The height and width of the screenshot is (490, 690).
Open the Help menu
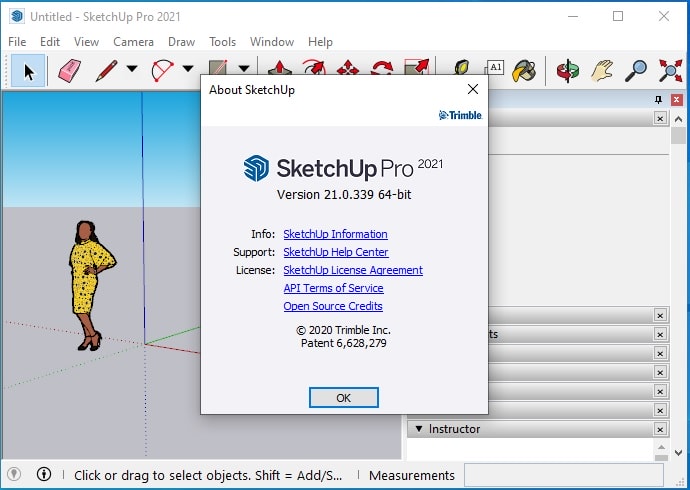[320, 42]
